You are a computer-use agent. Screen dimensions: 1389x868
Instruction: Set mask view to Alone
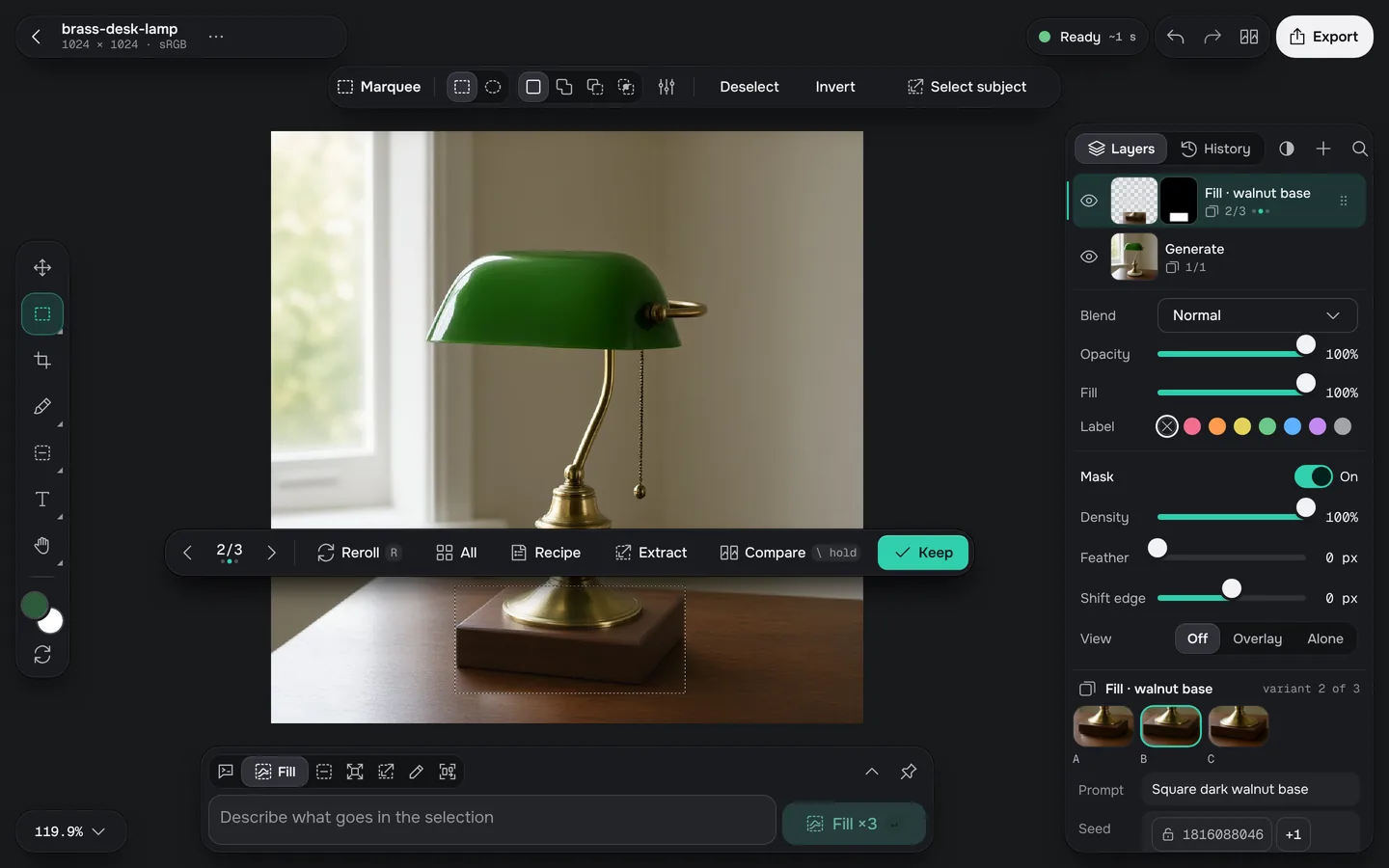click(1324, 638)
